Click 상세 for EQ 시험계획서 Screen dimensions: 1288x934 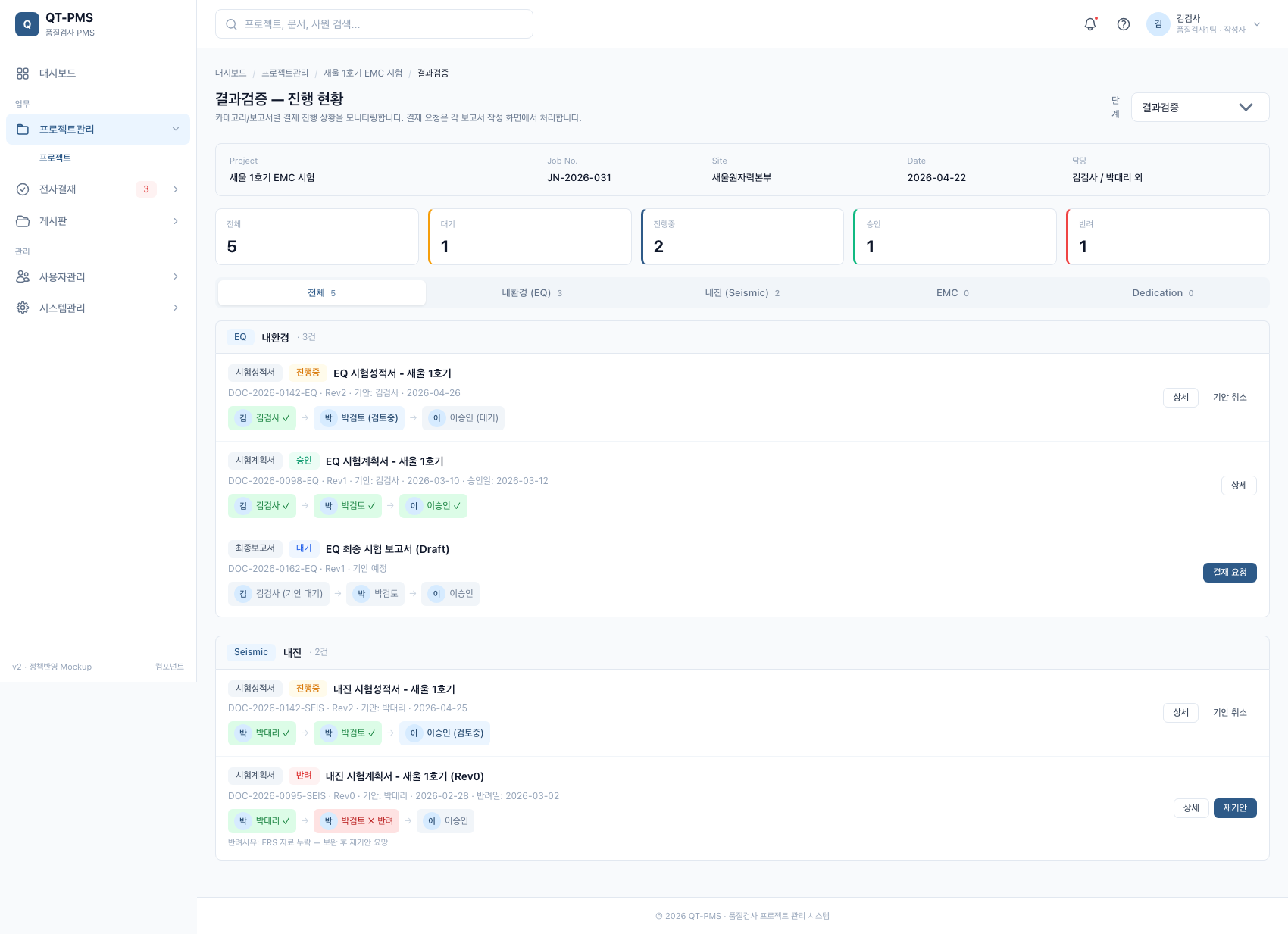click(x=1239, y=486)
